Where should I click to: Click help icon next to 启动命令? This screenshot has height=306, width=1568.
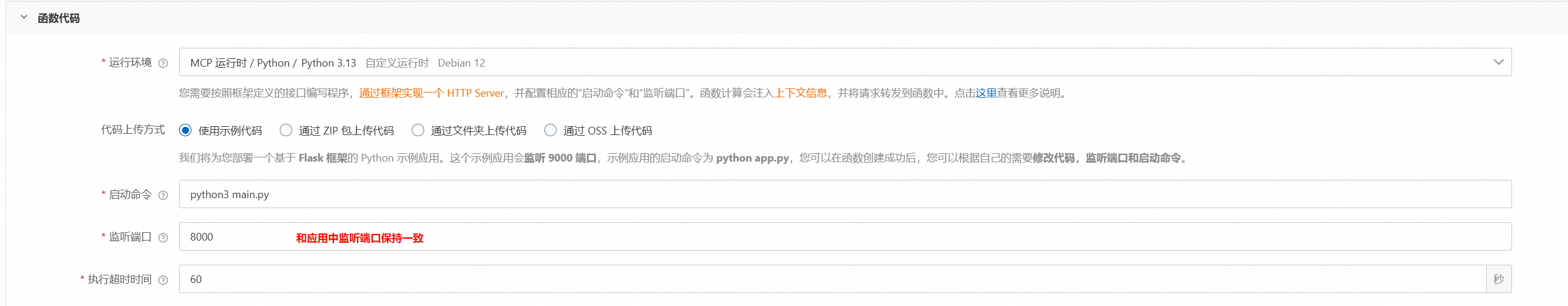(163, 196)
